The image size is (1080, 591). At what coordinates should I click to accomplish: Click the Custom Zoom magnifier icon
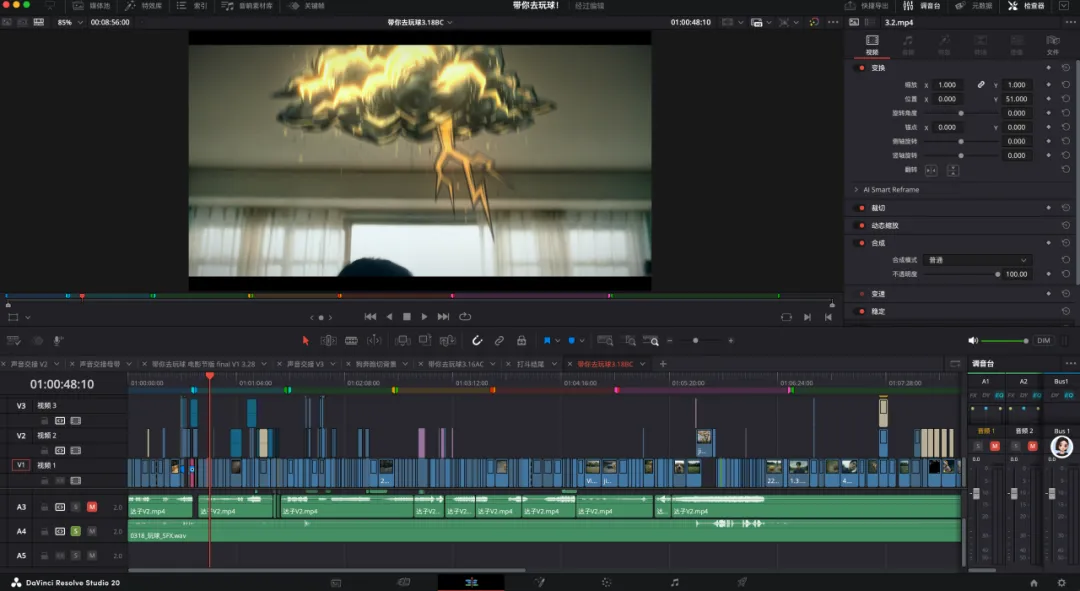click(x=650, y=340)
